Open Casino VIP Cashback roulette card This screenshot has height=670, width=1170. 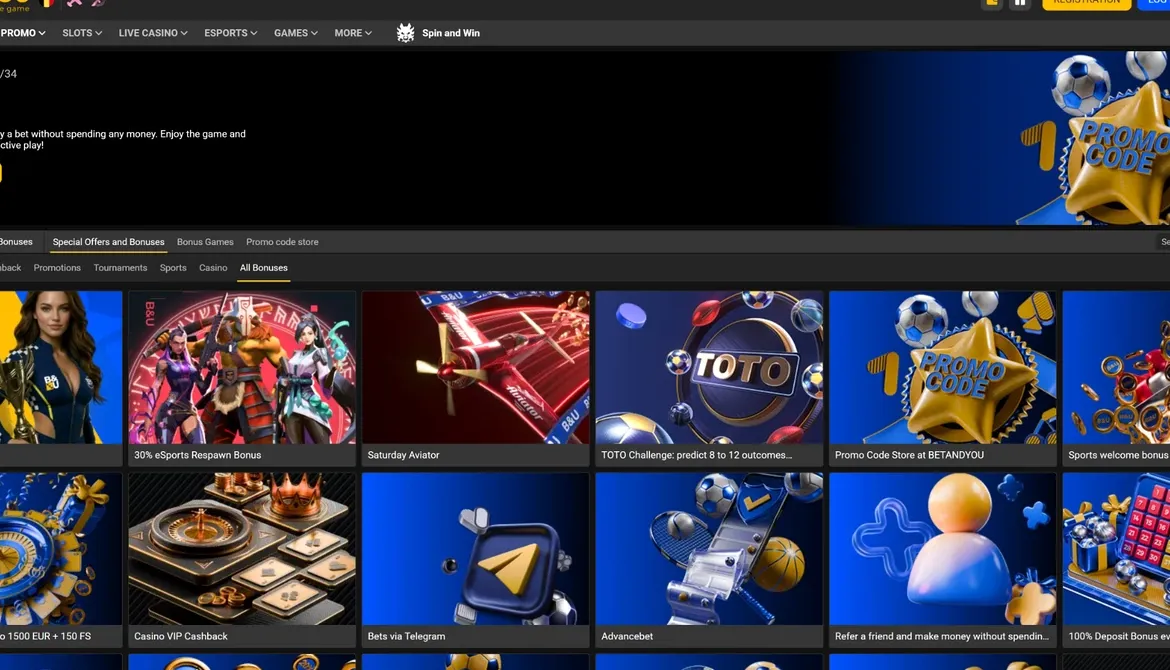(x=242, y=560)
